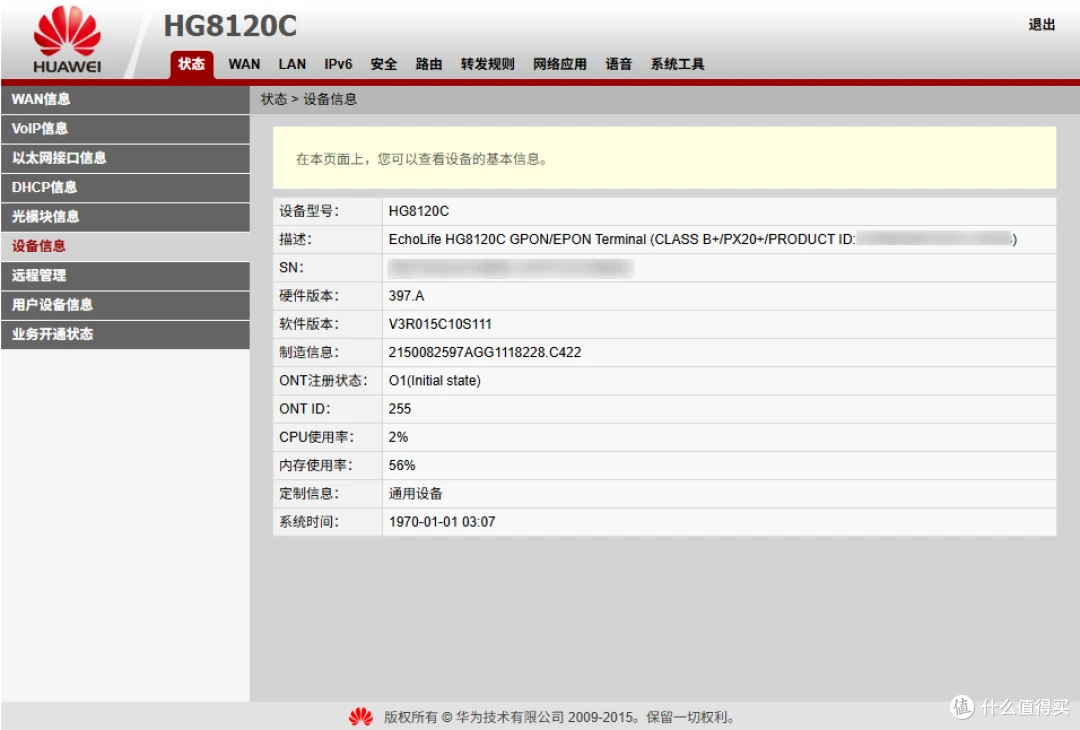This screenshot has width=1080, height=730.
Task: Open the 安全 tab
Action: 384,65
